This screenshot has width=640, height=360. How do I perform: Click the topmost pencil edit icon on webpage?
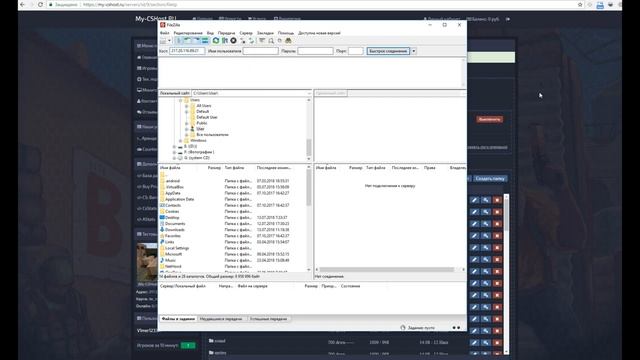pos(474,200)
